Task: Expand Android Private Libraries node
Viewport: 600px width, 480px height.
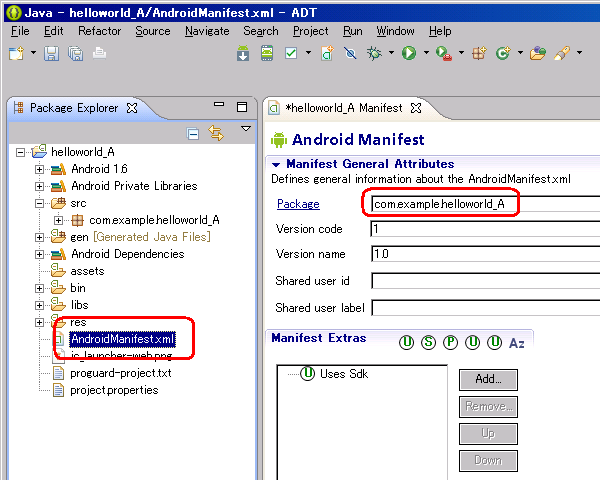Action: [x=39, y=186]
